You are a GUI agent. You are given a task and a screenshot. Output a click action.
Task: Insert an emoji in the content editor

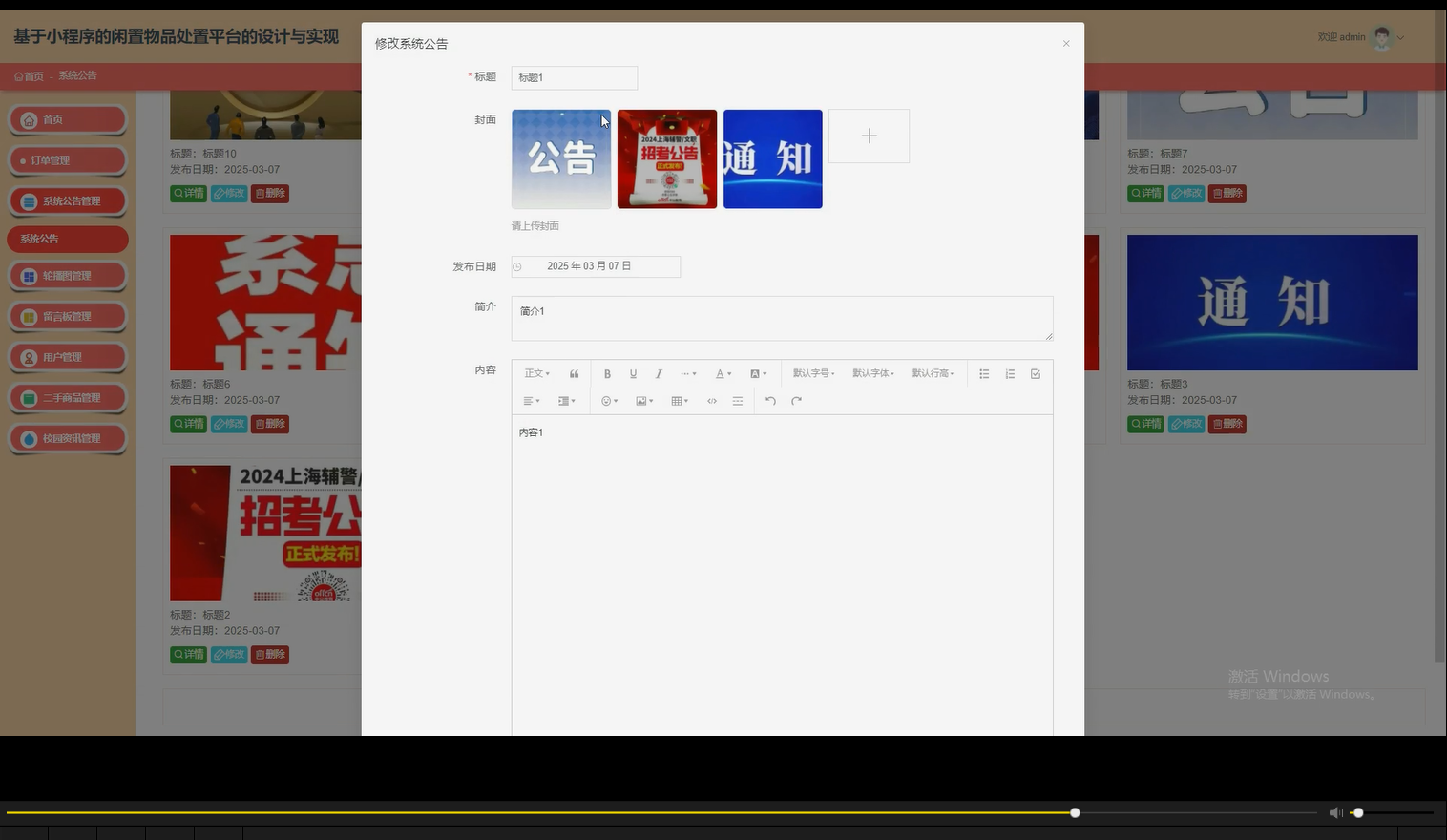608,400
